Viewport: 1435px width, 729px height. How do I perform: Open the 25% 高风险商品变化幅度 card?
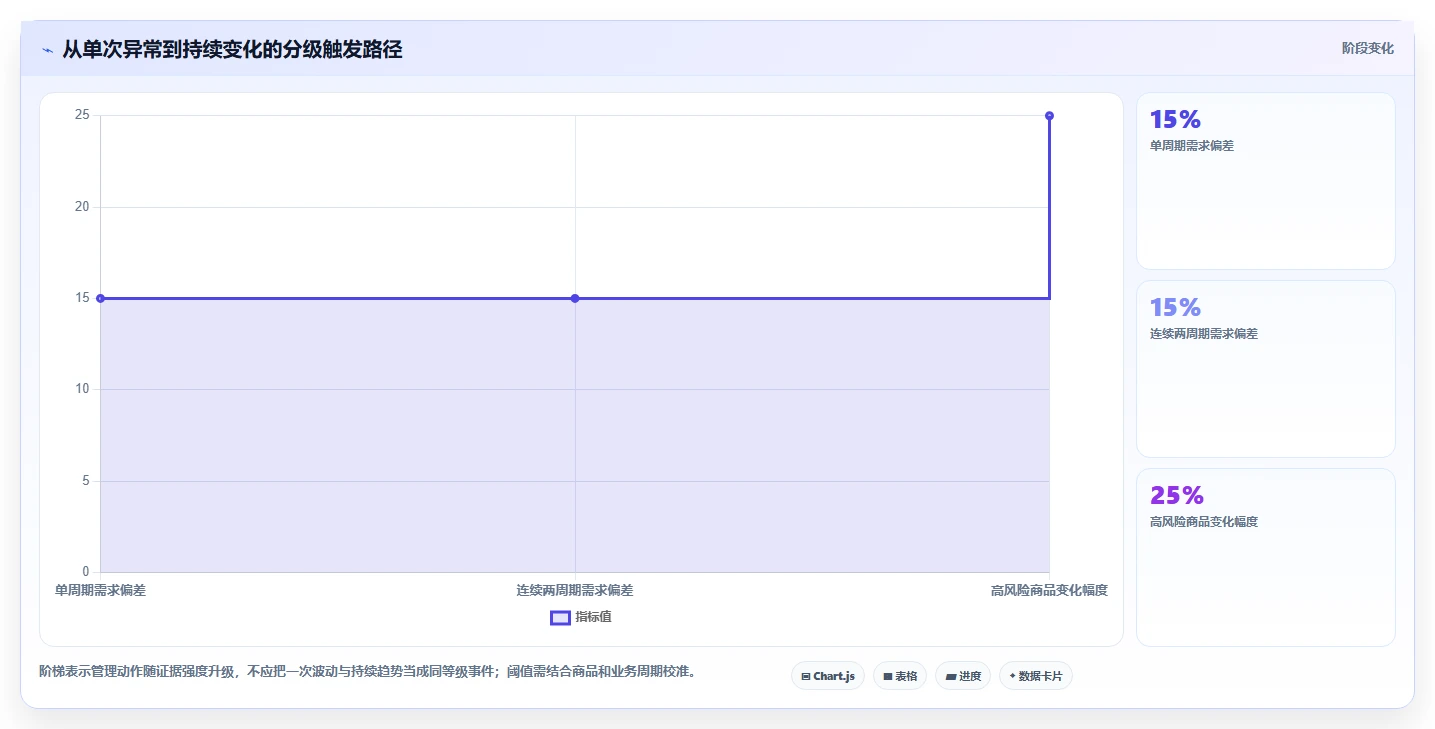pos(1265,557)
